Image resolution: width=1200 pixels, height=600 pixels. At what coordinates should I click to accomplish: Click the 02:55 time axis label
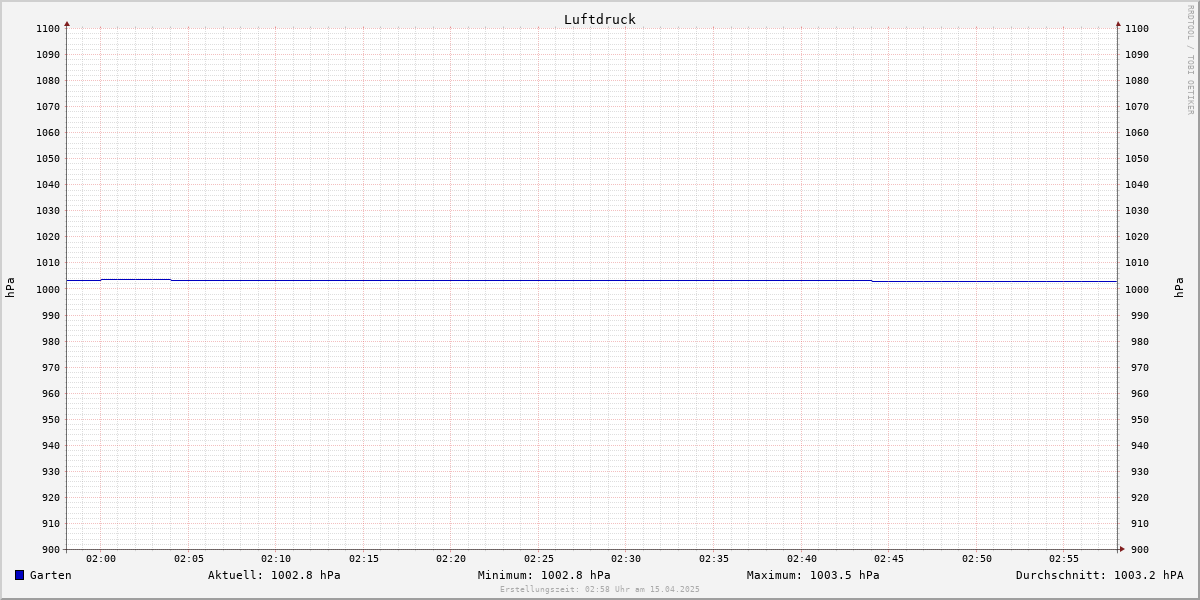(x=1064, y=559)
